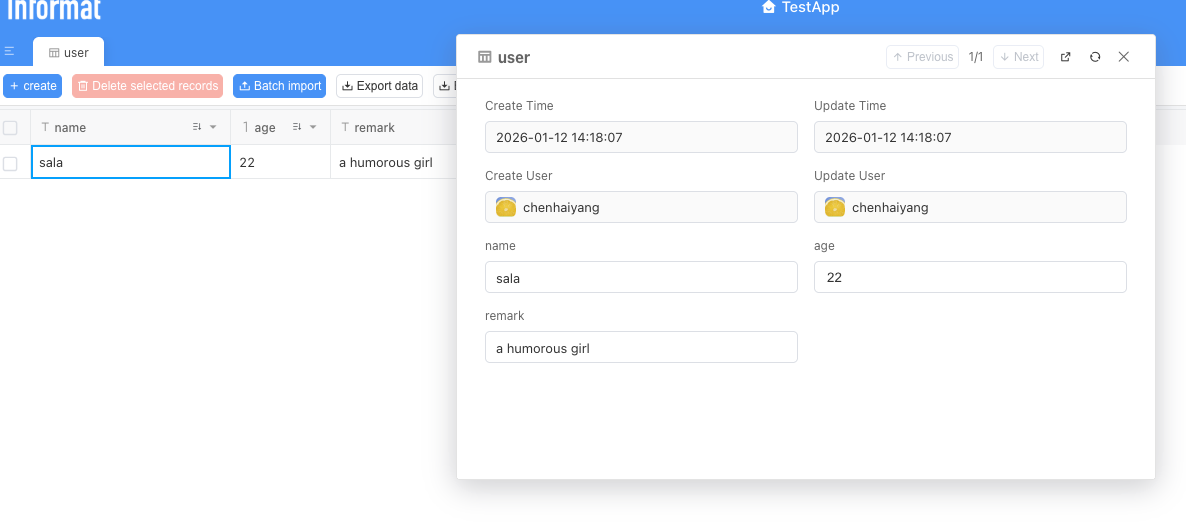This screenshot has width=1186, height=528.
Task: Close the user record detail panel
Action: [x=1124, y=57]
